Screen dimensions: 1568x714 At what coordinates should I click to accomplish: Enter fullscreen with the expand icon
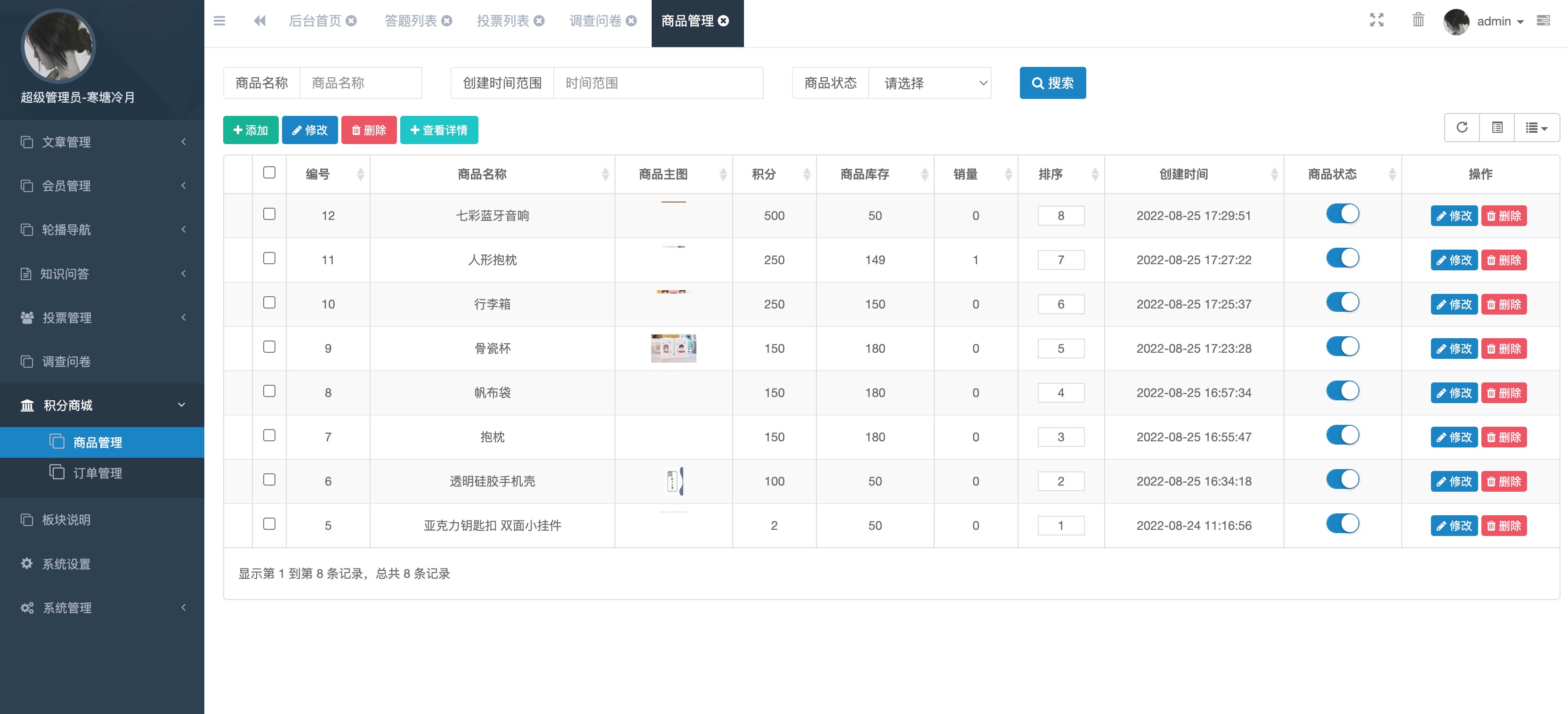click(1376, 20)
